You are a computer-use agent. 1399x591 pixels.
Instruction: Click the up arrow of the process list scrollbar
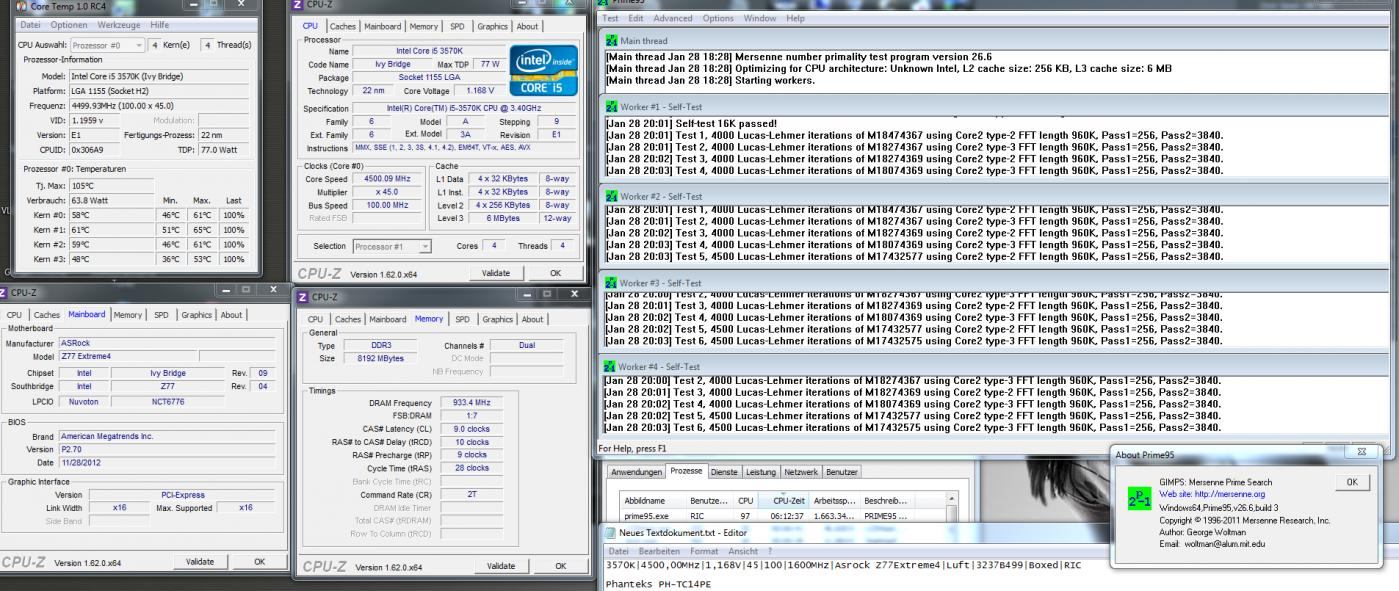pos(951,499)
